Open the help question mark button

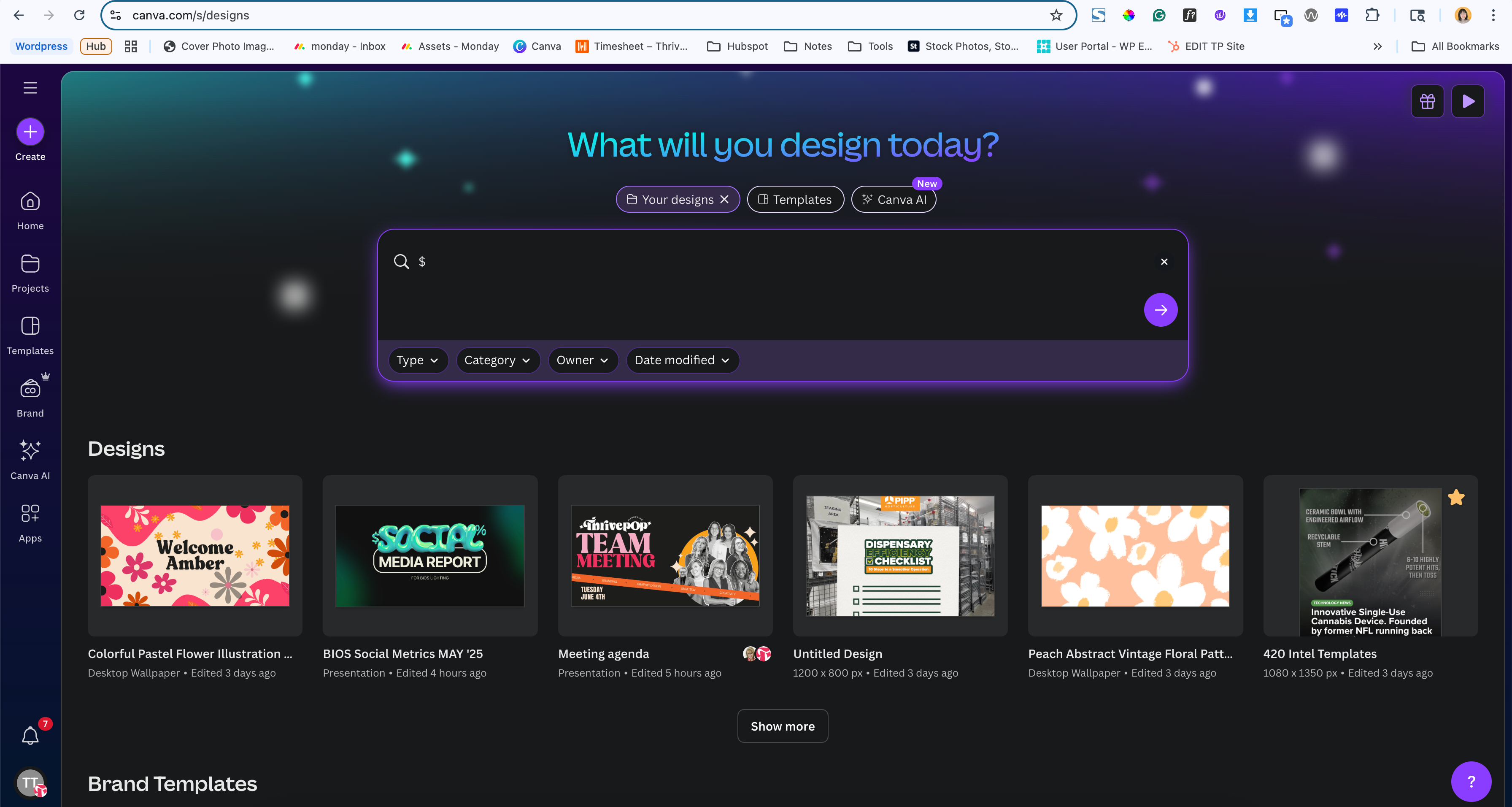pyautogui.click(x=1471, y=782)
